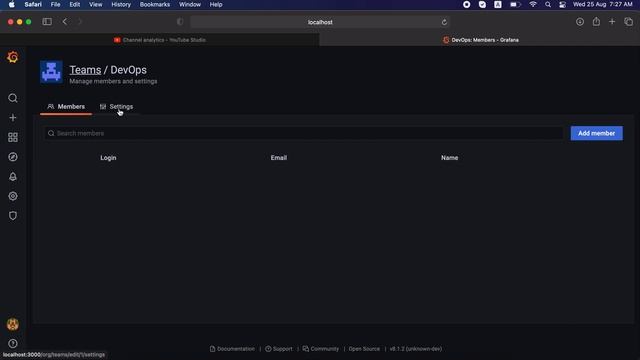Click the Add member button
The width and height of the screenshot is (640, 360).
tap(596, 133)
